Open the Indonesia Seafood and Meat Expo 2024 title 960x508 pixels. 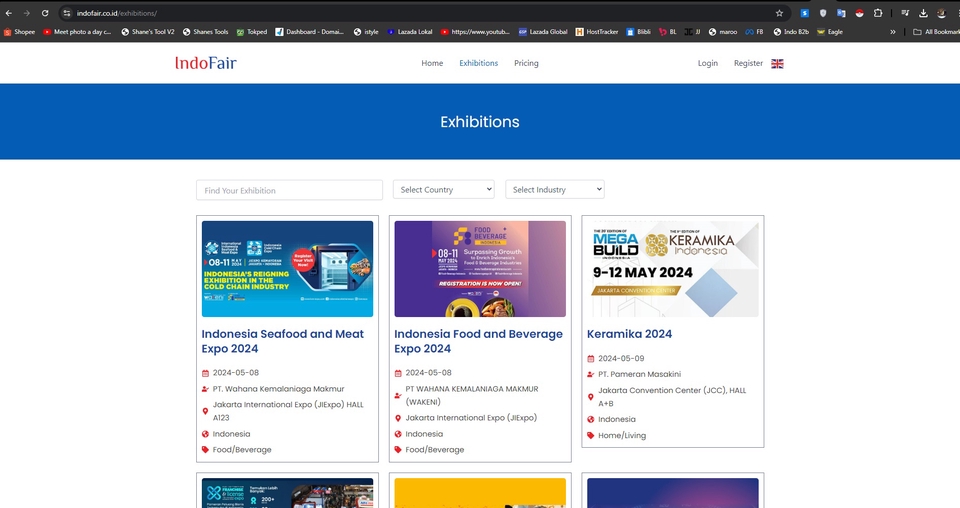pyautogui.click(x=282, y=341)
